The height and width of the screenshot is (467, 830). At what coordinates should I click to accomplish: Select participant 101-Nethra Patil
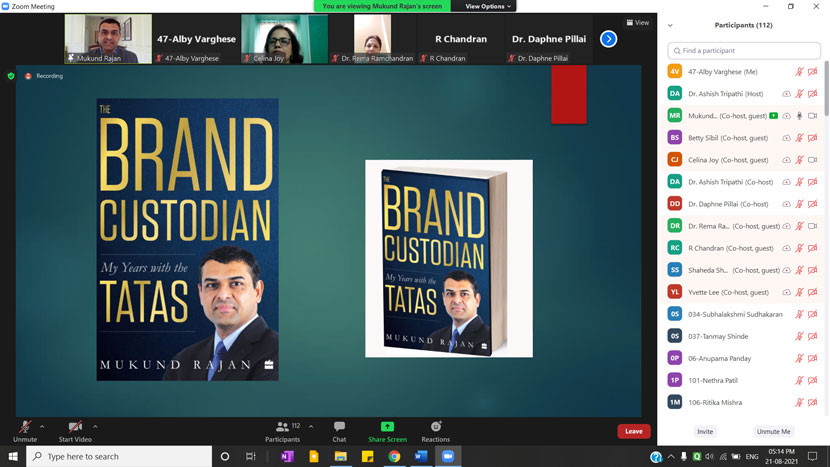click(x=743, y=381)
